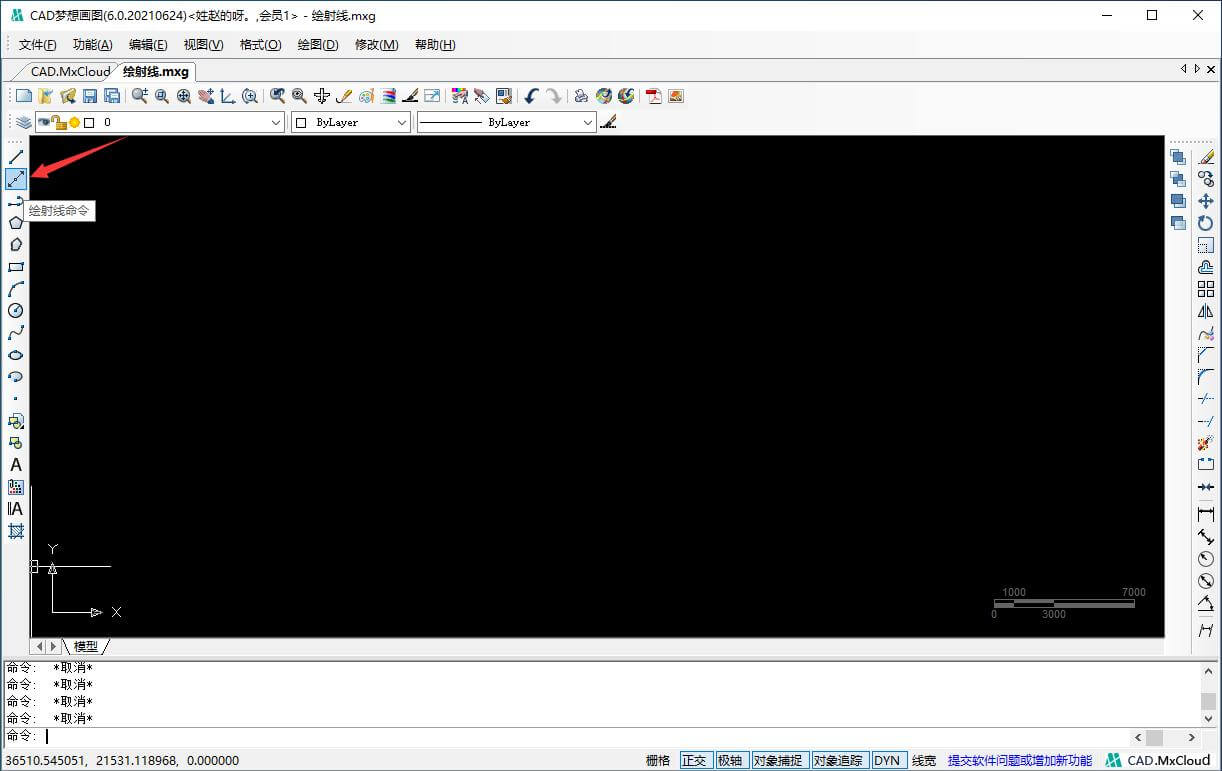Select the Rectangle drawing tool
1222x771 pixels.
(16, 267)
